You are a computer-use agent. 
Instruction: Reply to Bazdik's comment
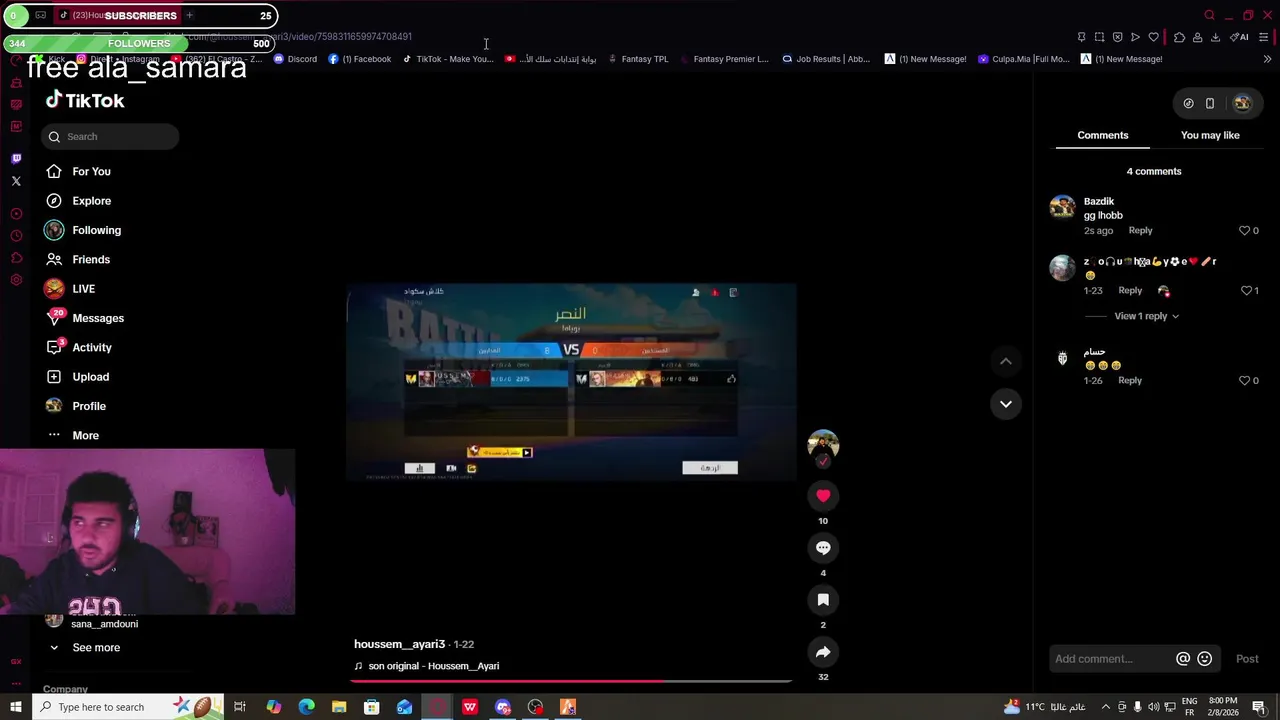(x=1140, y=230)
